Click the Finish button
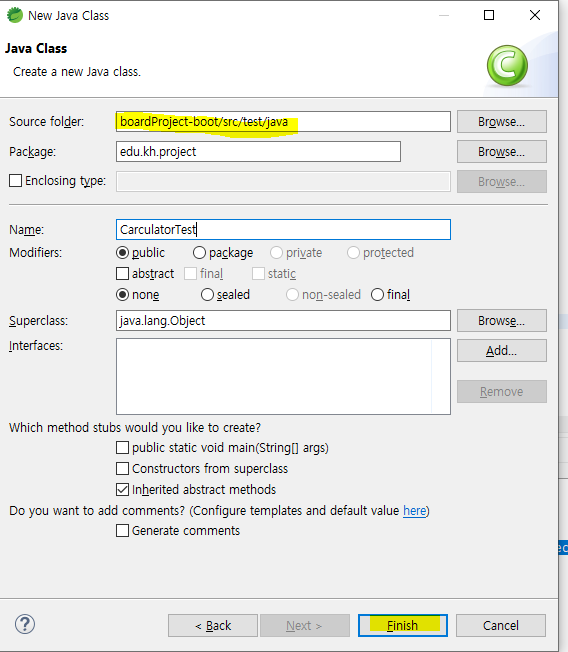The image size is (568, 652). coord(403,625)
